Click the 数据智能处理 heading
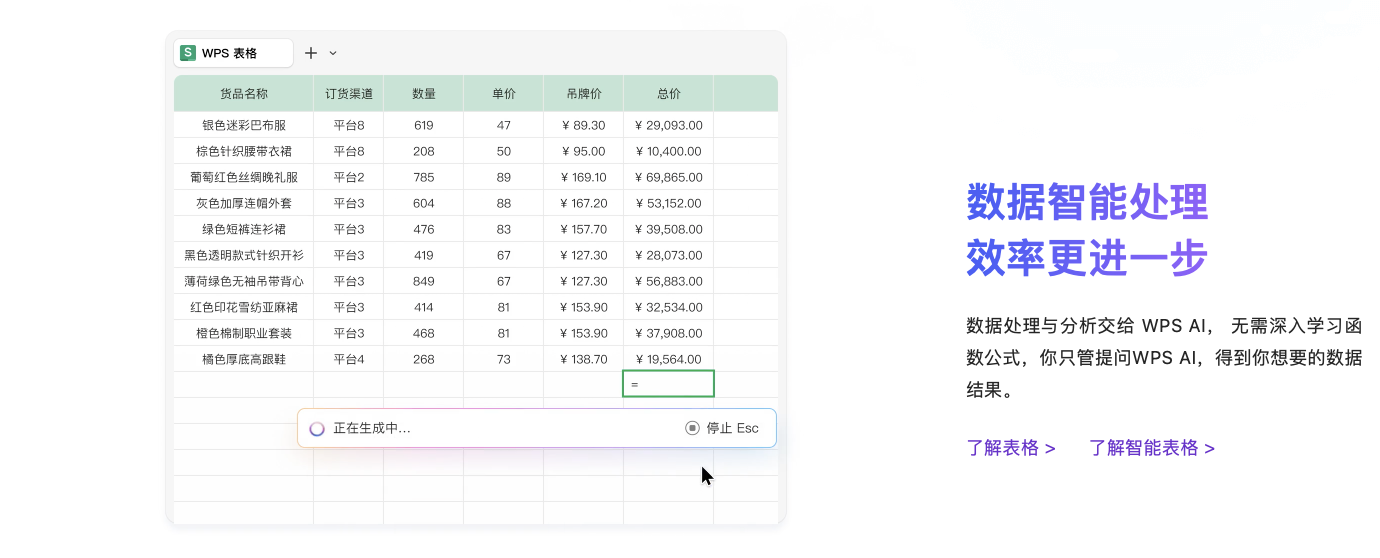Screen dimensions: 1380x558 [1088, 203]
